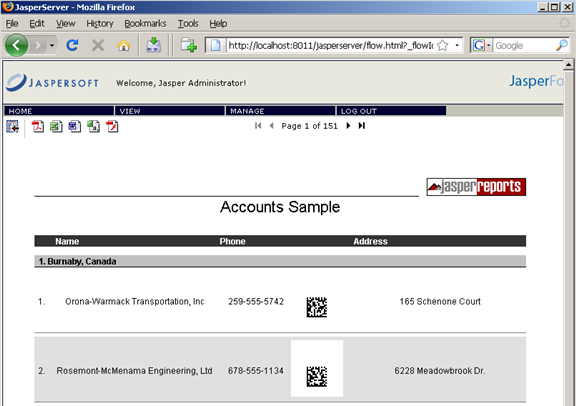This screenshot has height=406, width=576.
Task: Jump to last report page
Action: pyautogui.click(x=362, y=126)
